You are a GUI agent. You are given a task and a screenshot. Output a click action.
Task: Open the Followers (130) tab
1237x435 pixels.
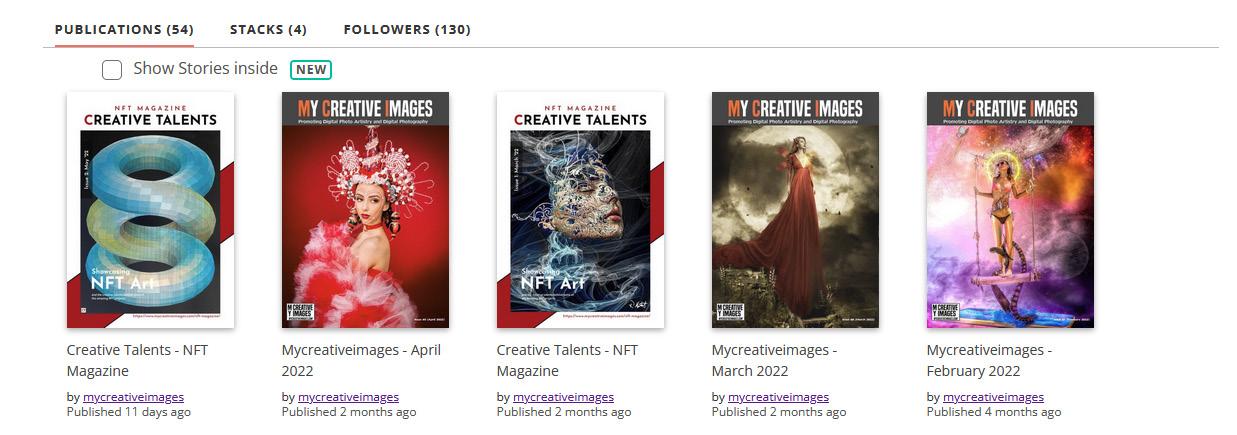pos(407,29)
